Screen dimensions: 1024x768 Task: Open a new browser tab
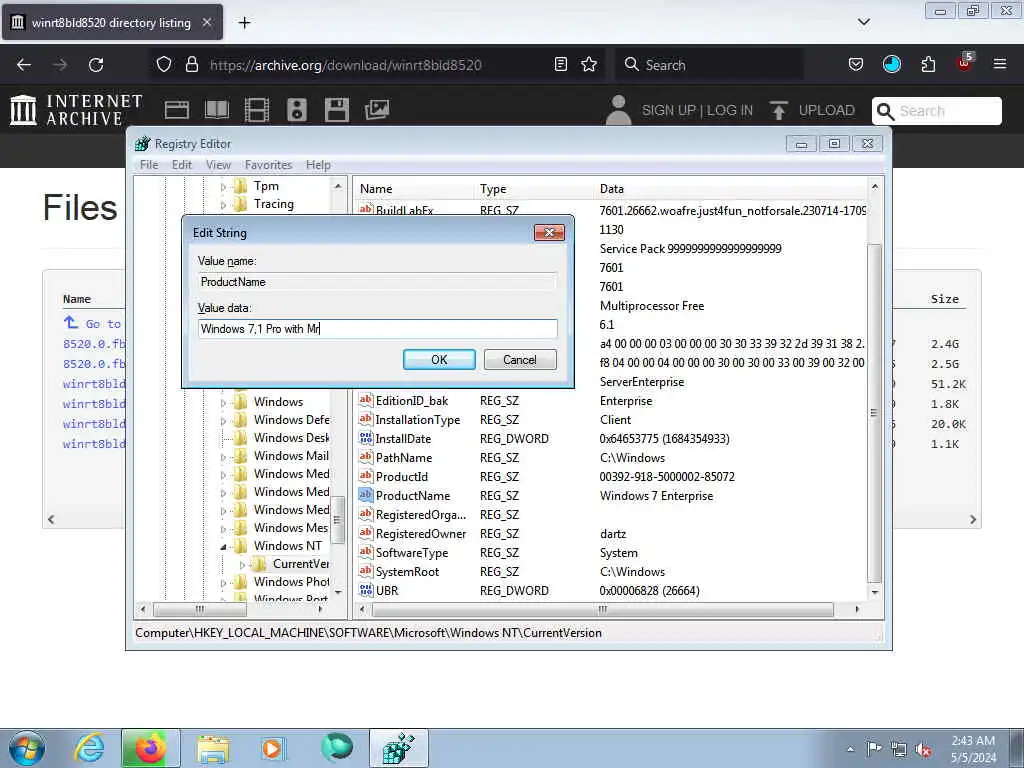tap(244, 23)
